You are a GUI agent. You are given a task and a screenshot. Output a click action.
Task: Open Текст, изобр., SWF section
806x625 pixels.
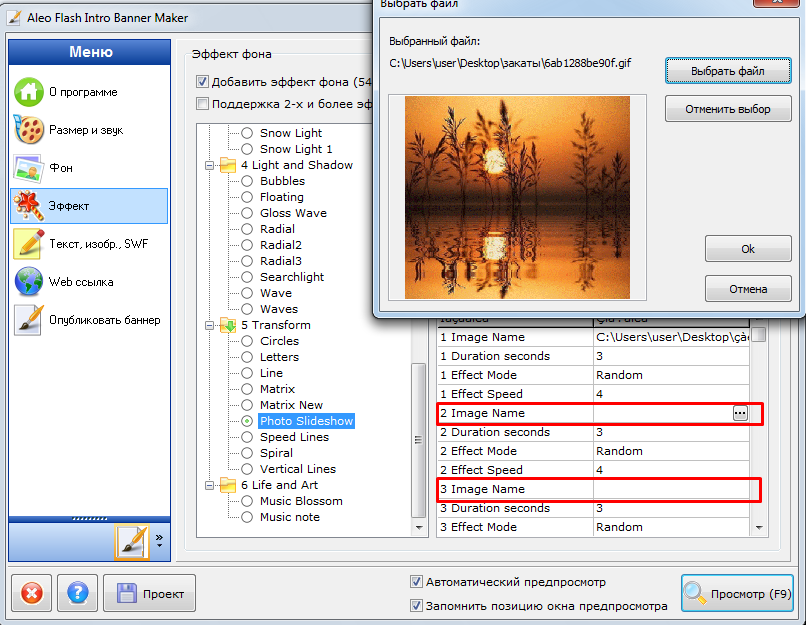pyautogui.click(x=89, y=244)
